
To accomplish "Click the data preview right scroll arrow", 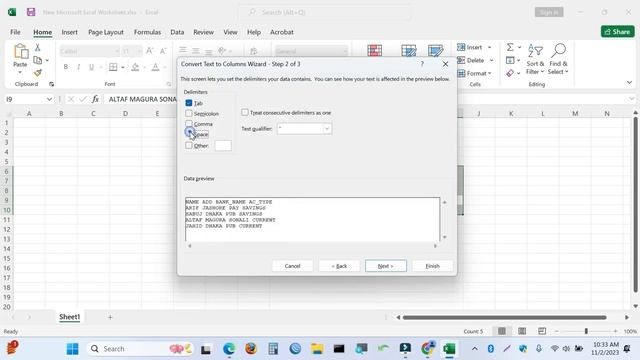I will click(435, 246).
